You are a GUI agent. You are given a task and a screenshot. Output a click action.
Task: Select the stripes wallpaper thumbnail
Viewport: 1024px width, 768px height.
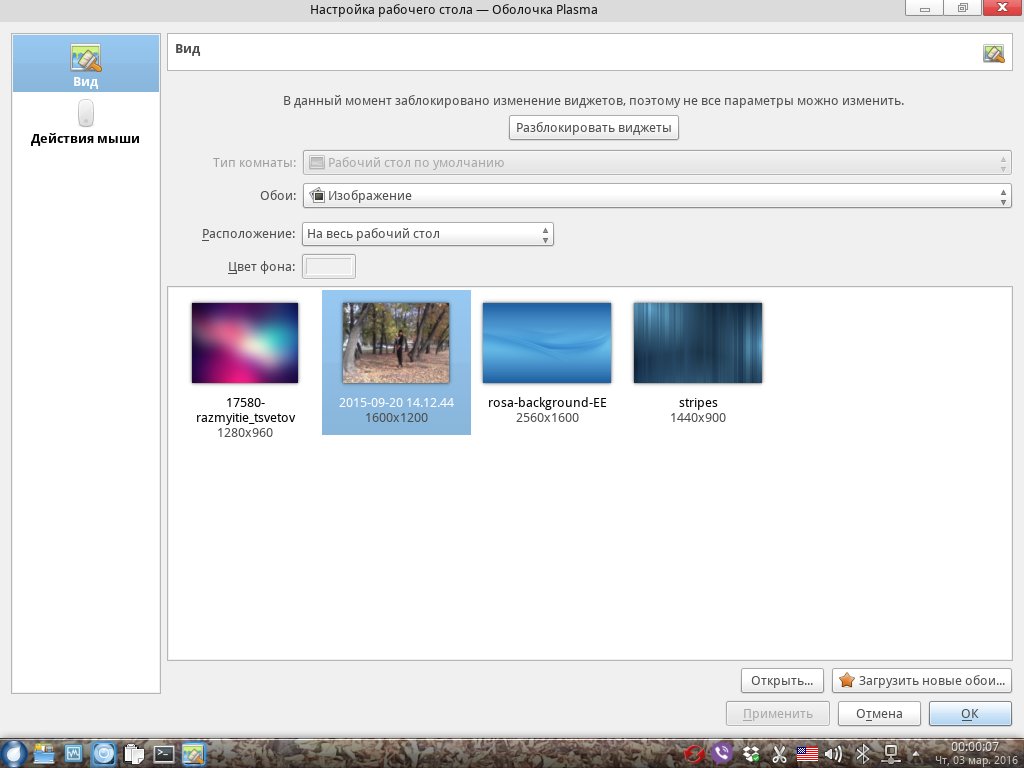[x=697, y=343]
